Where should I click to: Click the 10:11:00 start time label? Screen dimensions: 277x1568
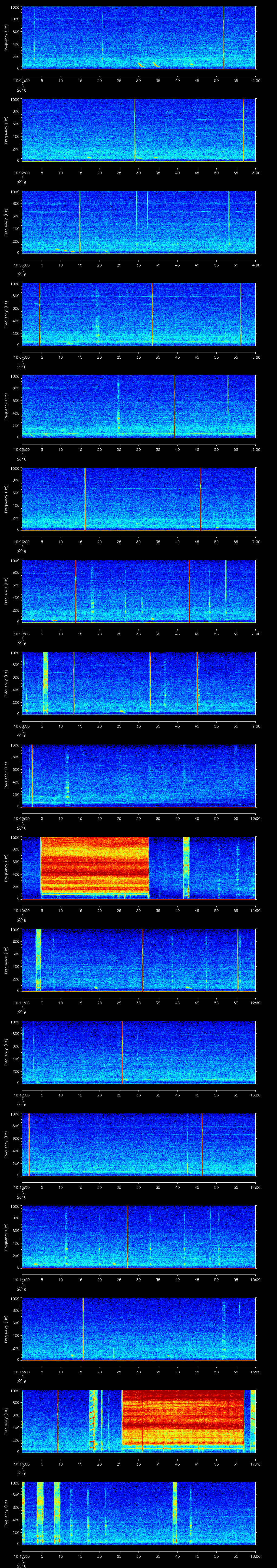[22, 1003]
